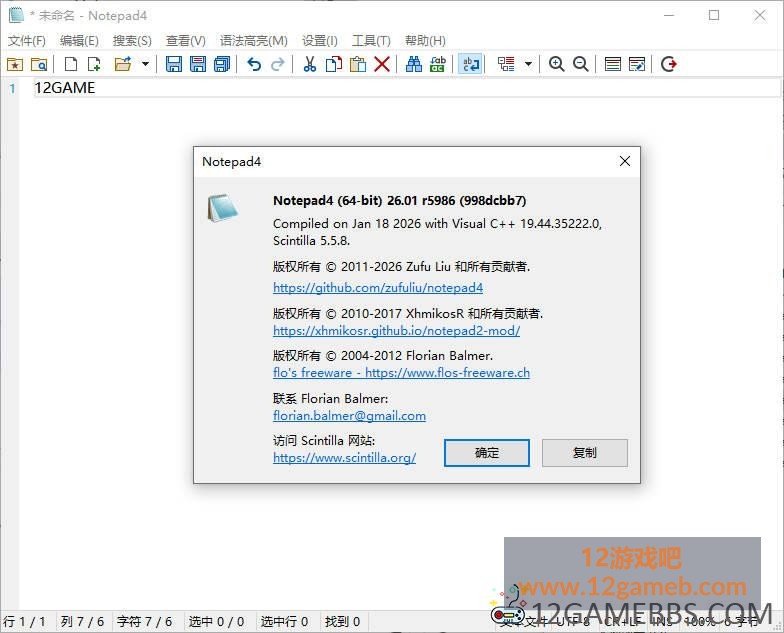784x633 pixels.
Task: Open the github.com/zufuliu/notepad4 link
Action: pyautogui.click(x=378, y=288)
